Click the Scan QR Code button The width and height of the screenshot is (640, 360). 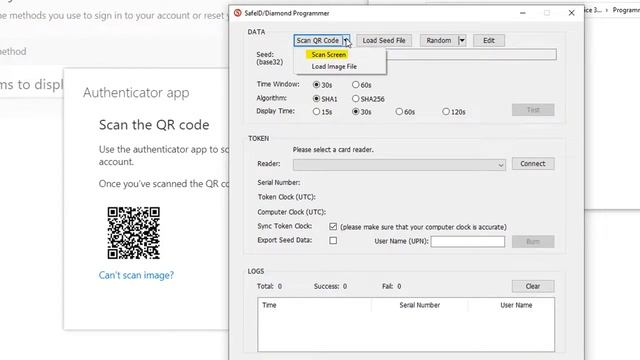click(318, 40)
